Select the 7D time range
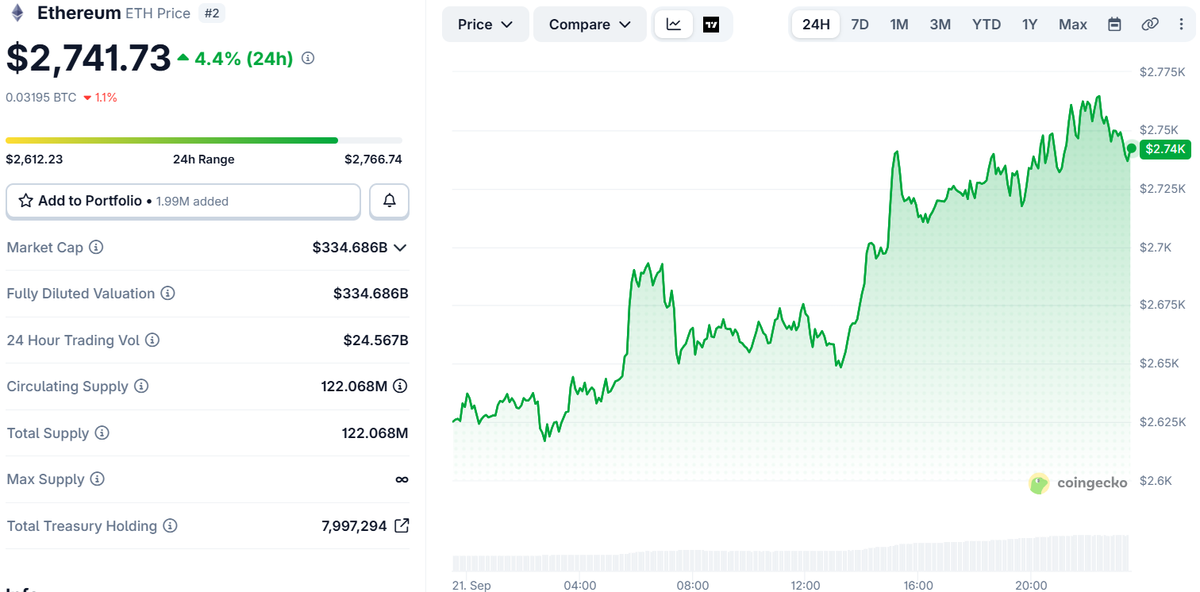This screenshot has height=592, width=1200. pyautogui.click(x=860, y=24)
